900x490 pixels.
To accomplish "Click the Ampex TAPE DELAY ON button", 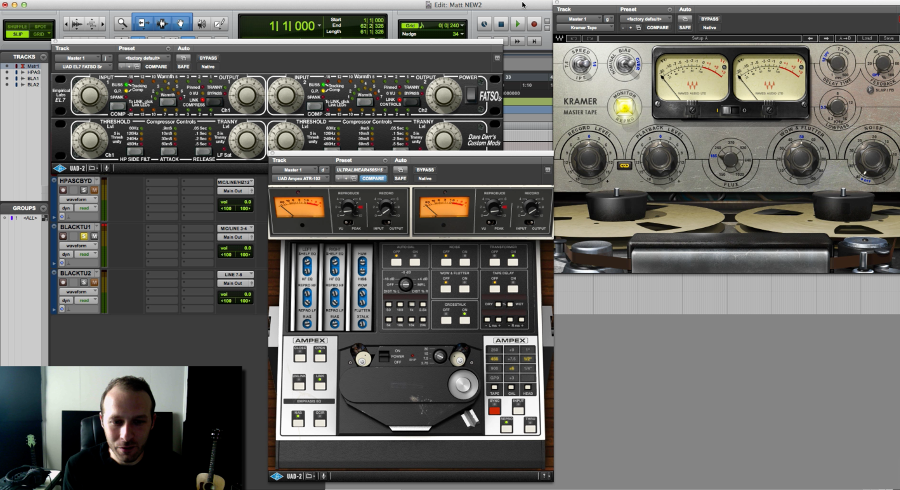I will 513,289.
